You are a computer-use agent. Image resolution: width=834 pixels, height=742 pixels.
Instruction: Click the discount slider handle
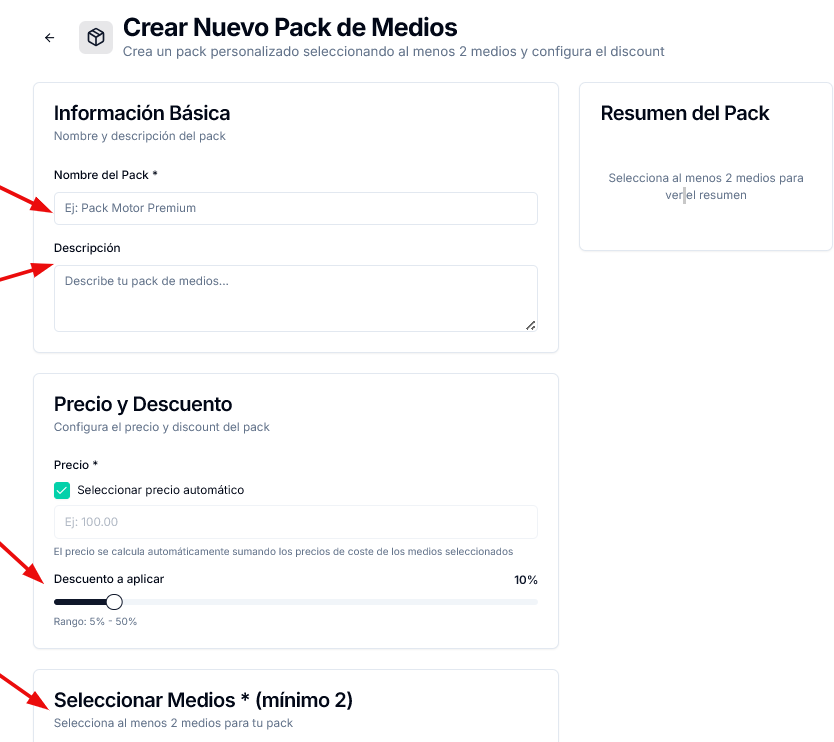pos(113,601)
